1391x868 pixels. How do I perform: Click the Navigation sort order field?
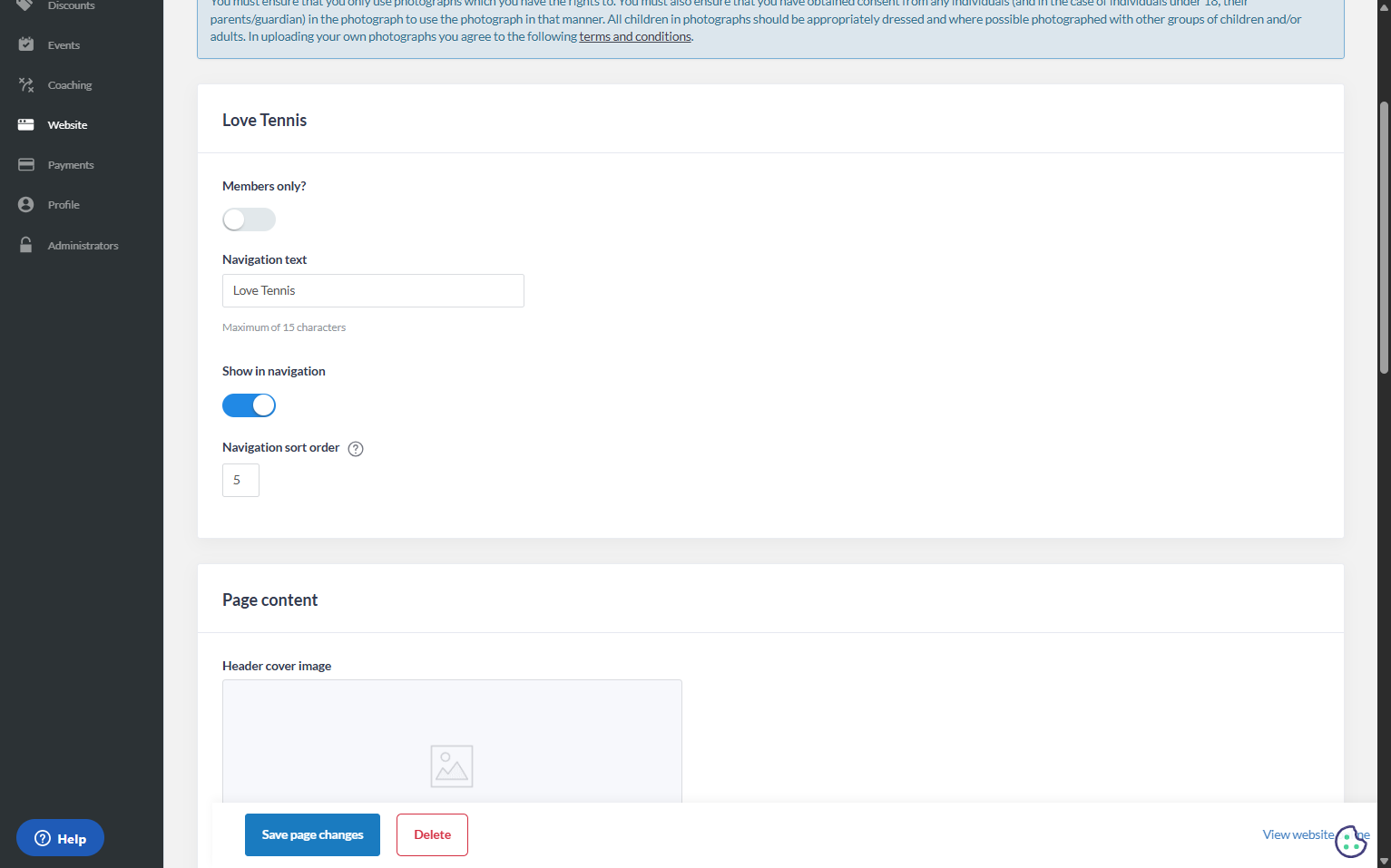[x=240, y=480]
